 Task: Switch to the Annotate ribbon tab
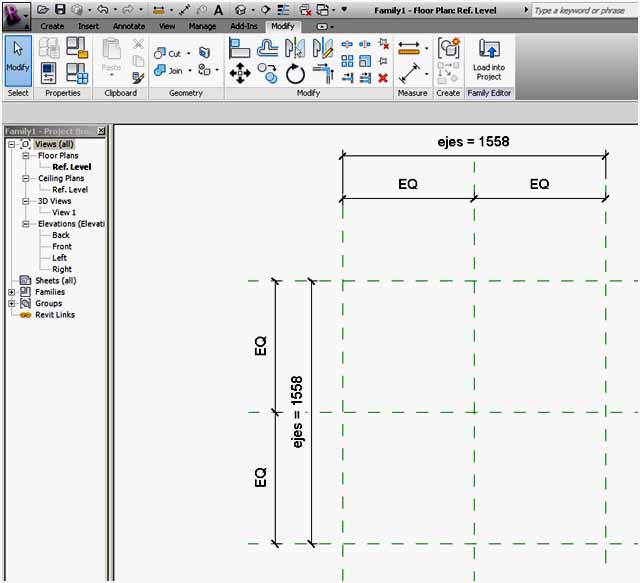128,26
